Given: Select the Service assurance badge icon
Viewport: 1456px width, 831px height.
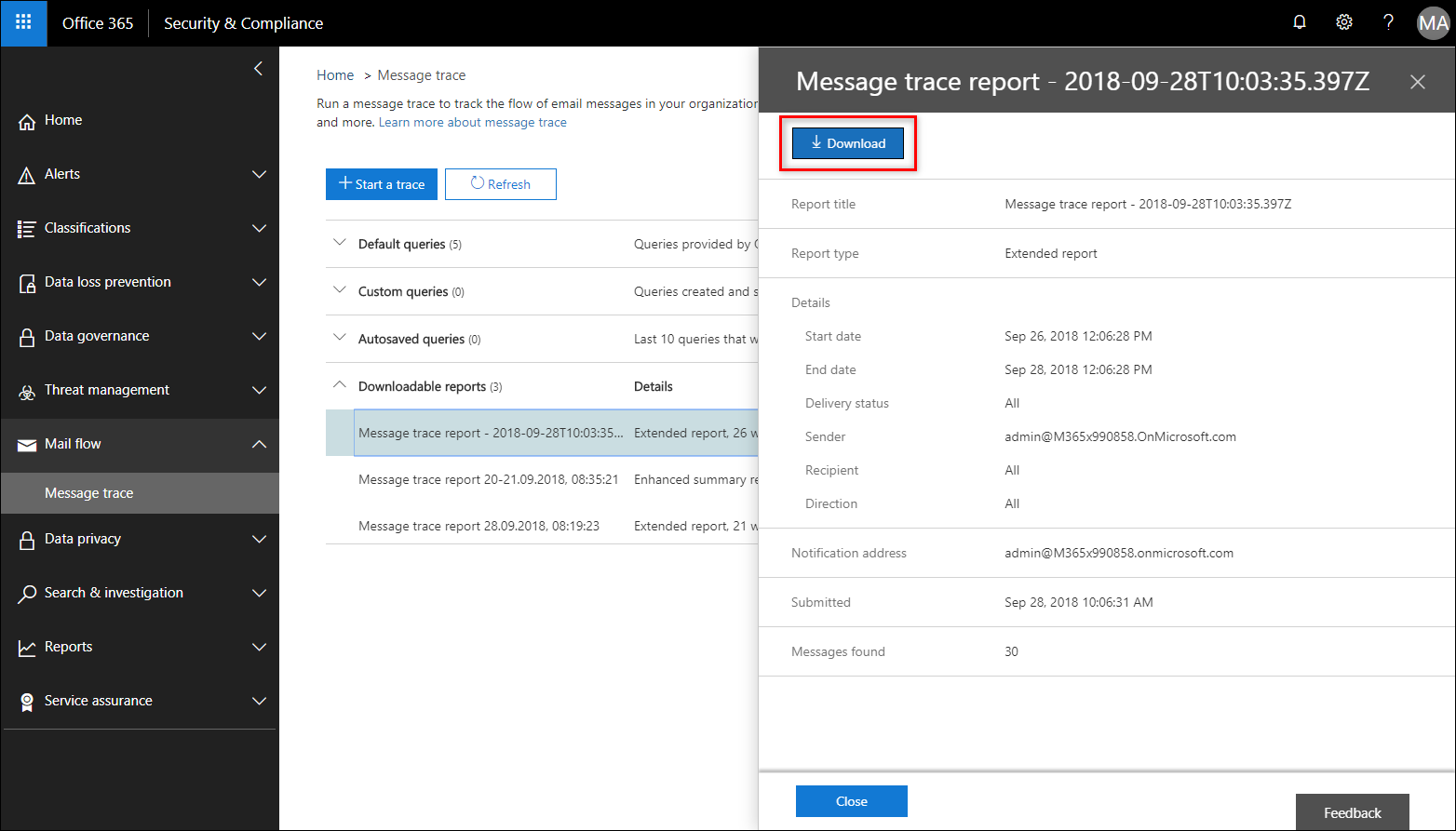Looking at the screenshot, I should (25, 701).
